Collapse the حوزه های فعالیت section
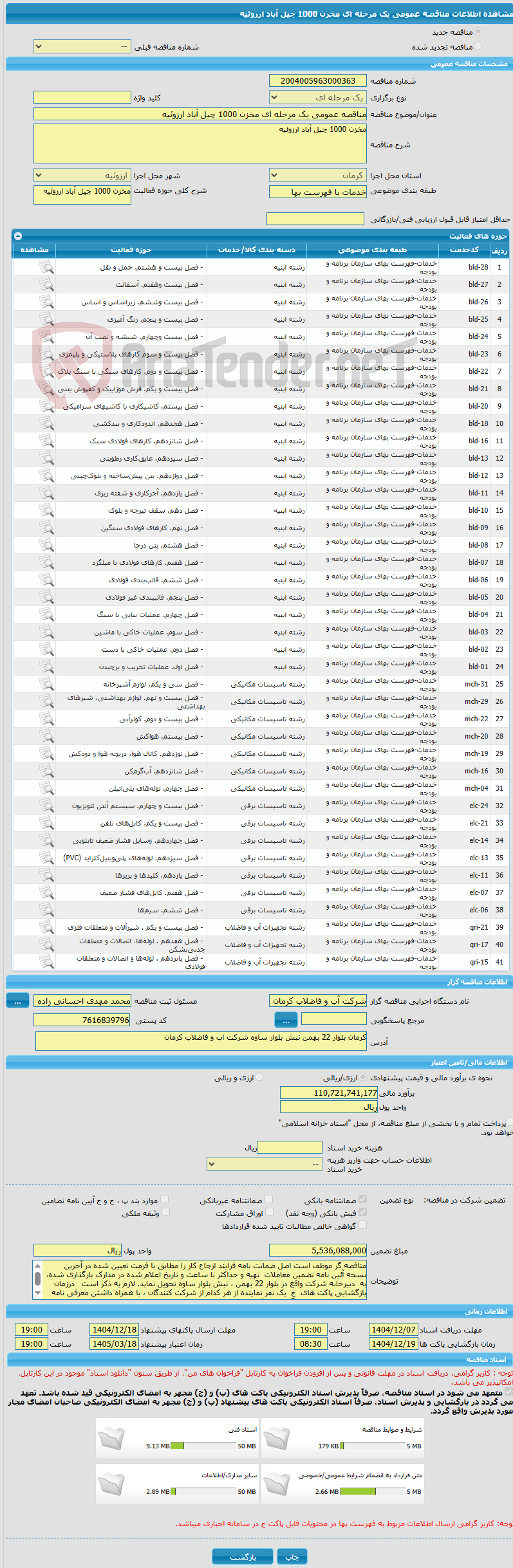Image resolution: width=513 pixels, height=1568 pixels. pyautogui.click(x=18, y=236)
